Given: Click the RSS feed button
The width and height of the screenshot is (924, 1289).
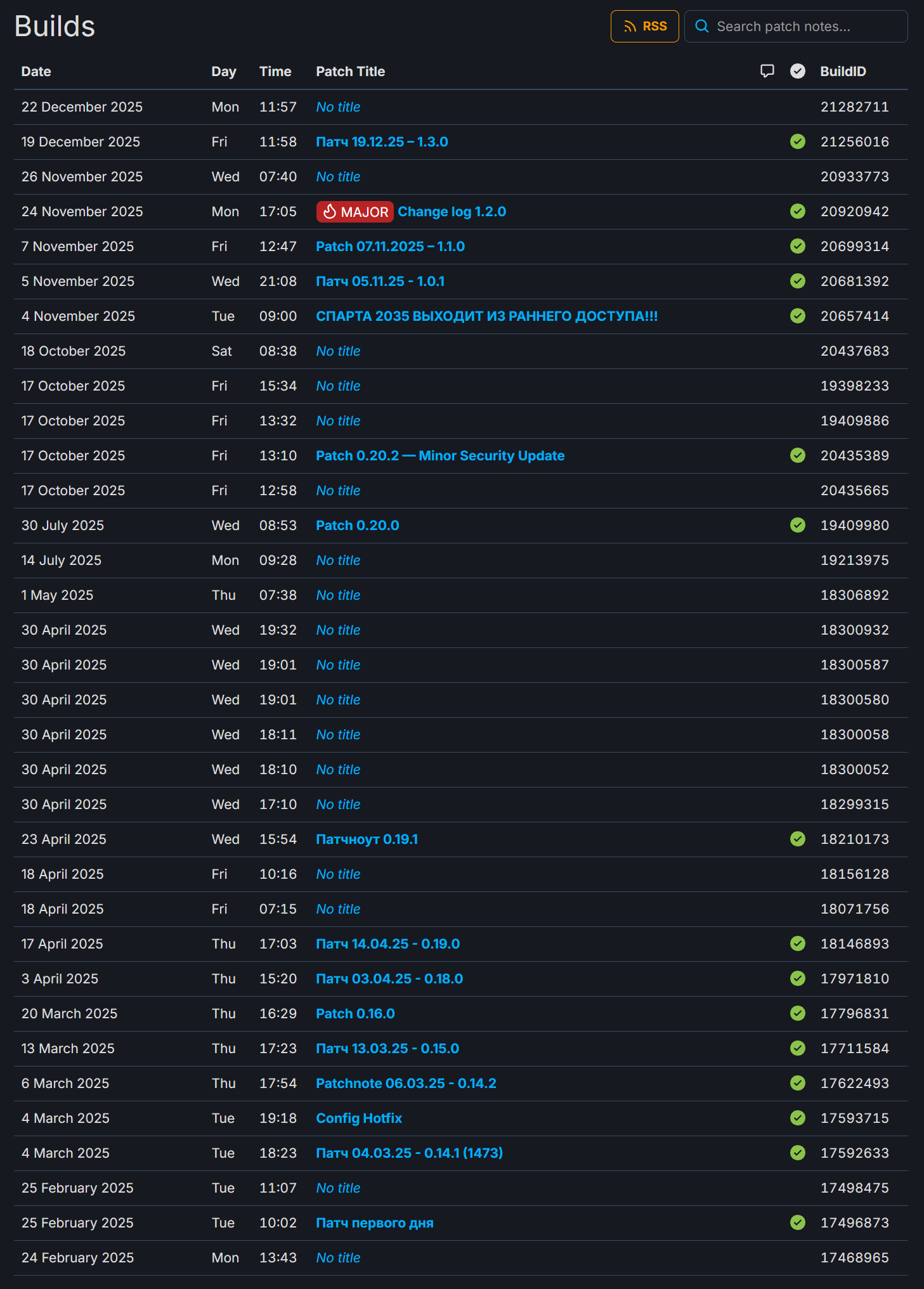Looking at the screenshot, I should pyautogui.click(x=644, y=27).
